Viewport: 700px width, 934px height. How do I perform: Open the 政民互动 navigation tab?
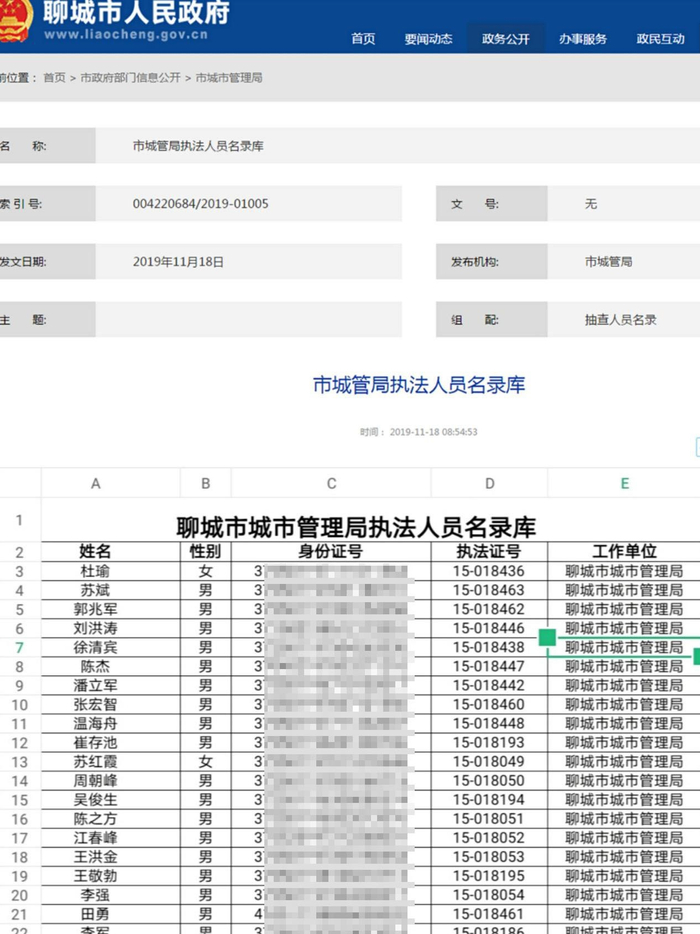pyautogui.click(x=660, y=39)
